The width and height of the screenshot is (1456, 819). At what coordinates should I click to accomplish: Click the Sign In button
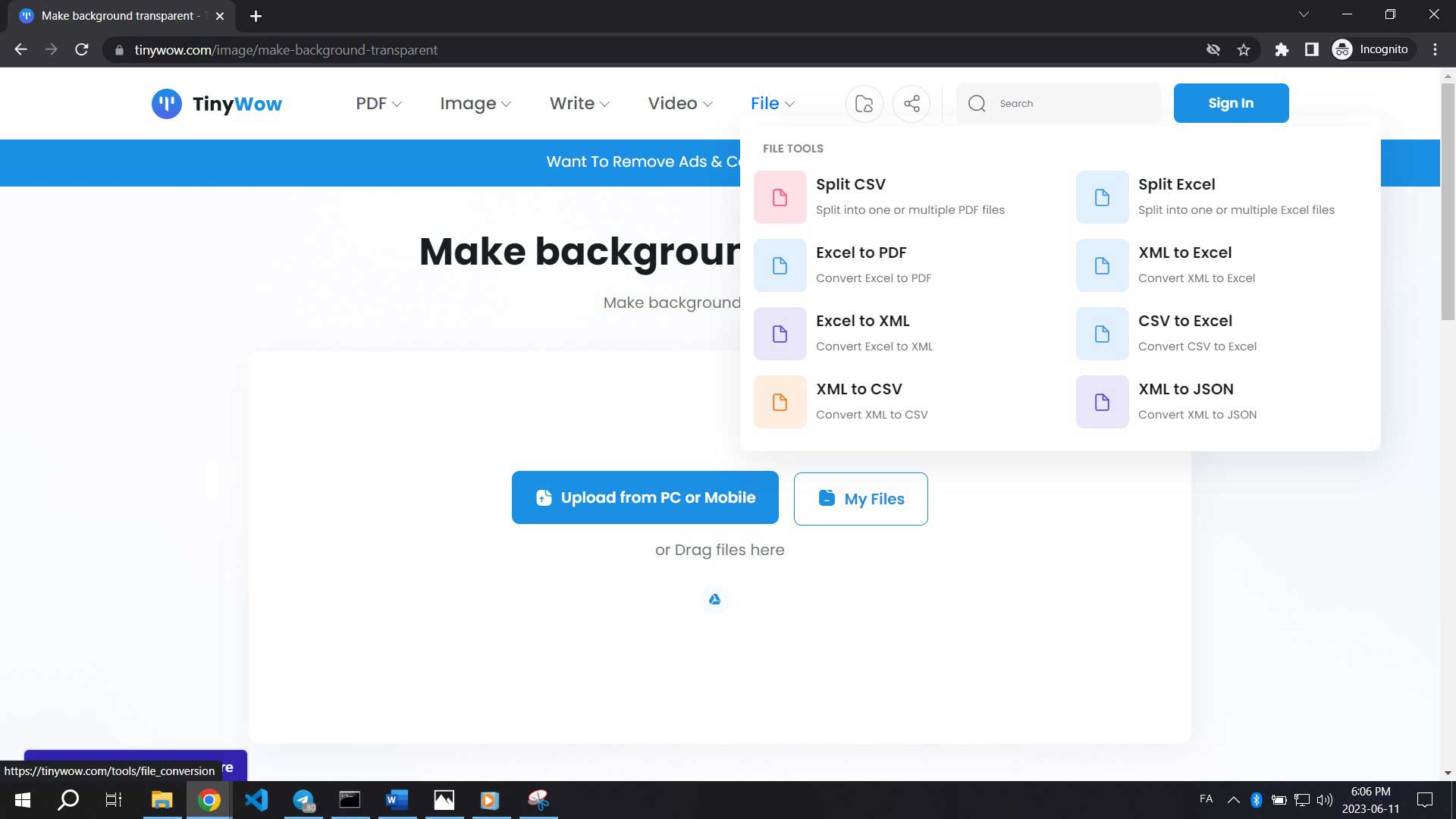[1231, 102]
